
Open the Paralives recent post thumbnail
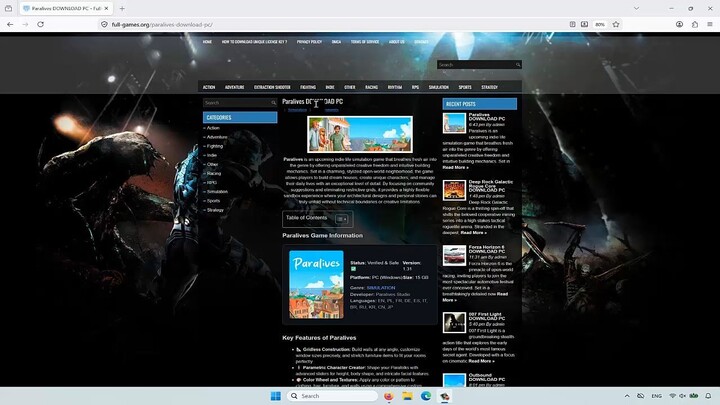click(454, 123)
